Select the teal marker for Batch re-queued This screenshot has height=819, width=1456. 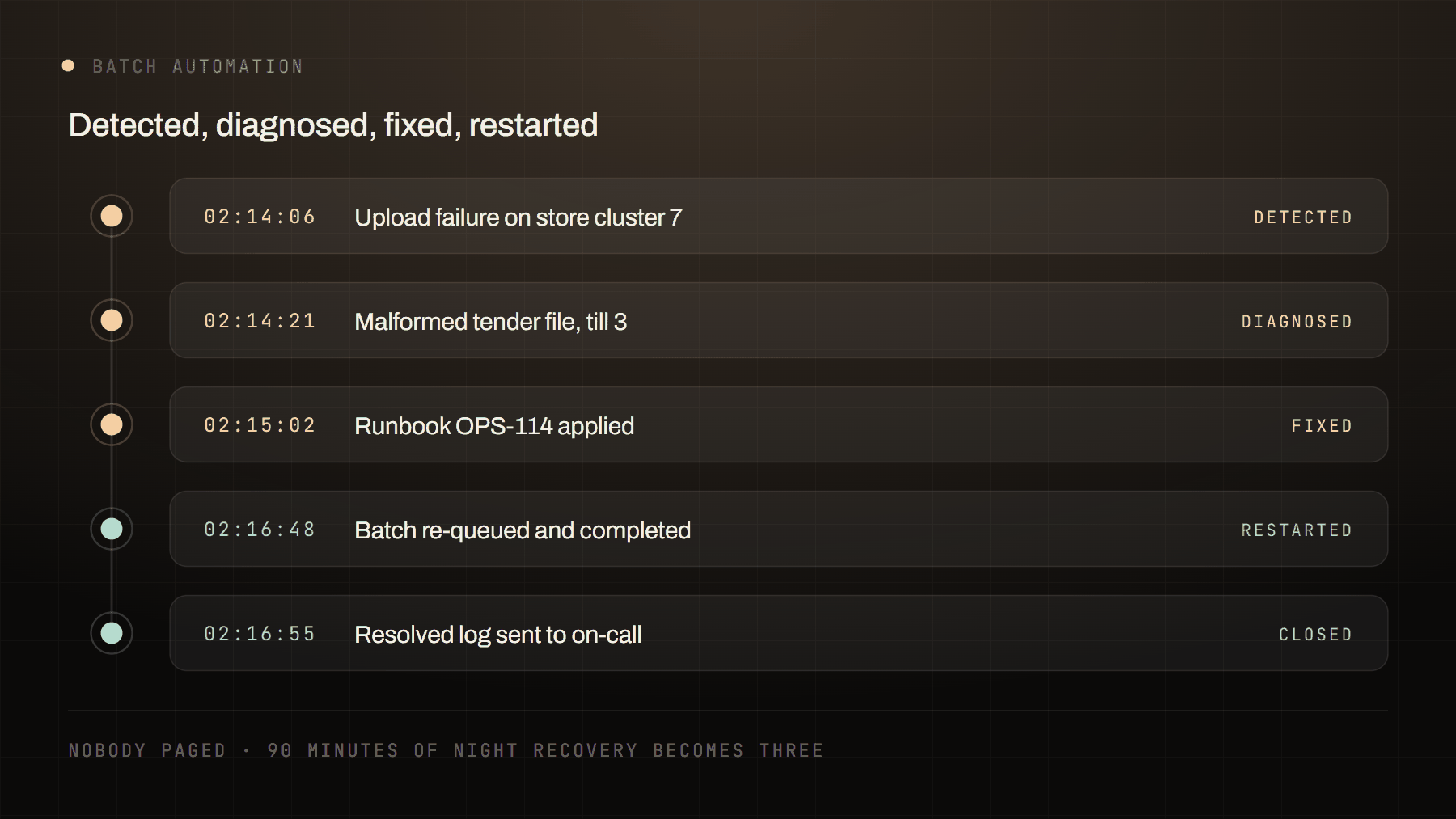coord(112,529)
